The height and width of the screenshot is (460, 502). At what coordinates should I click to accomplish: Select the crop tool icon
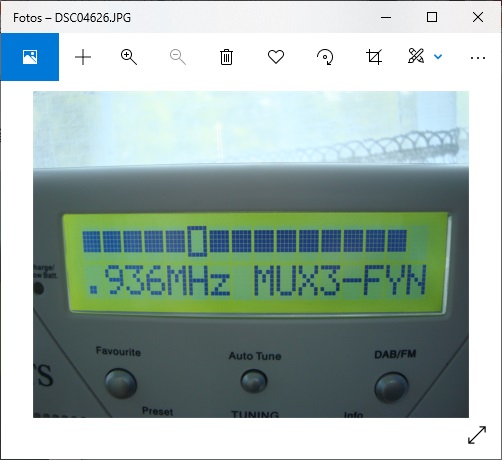click(x=374, y=57)
